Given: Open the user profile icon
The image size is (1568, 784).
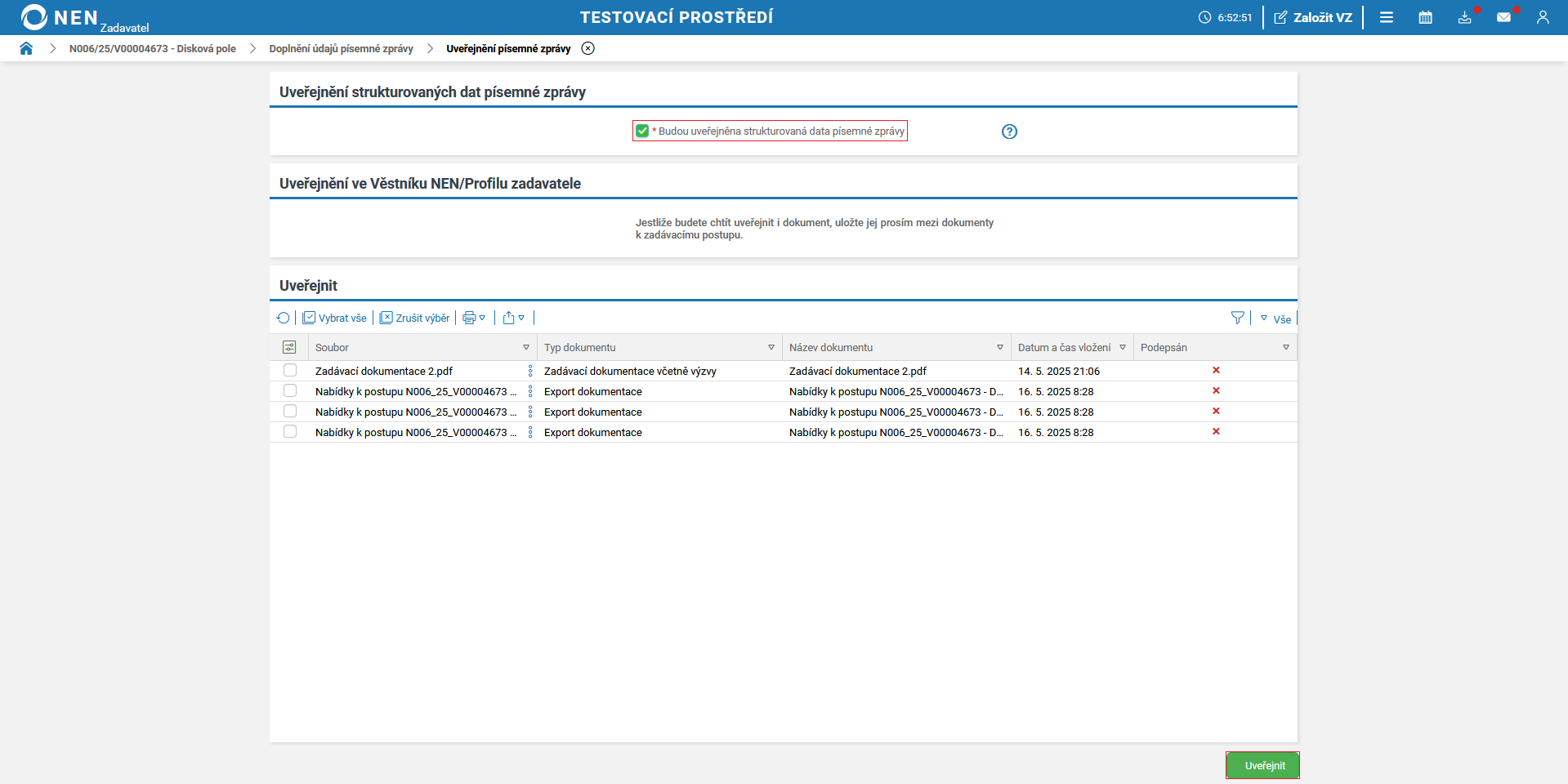Looking at the screenshot, I should point(1543,17).
